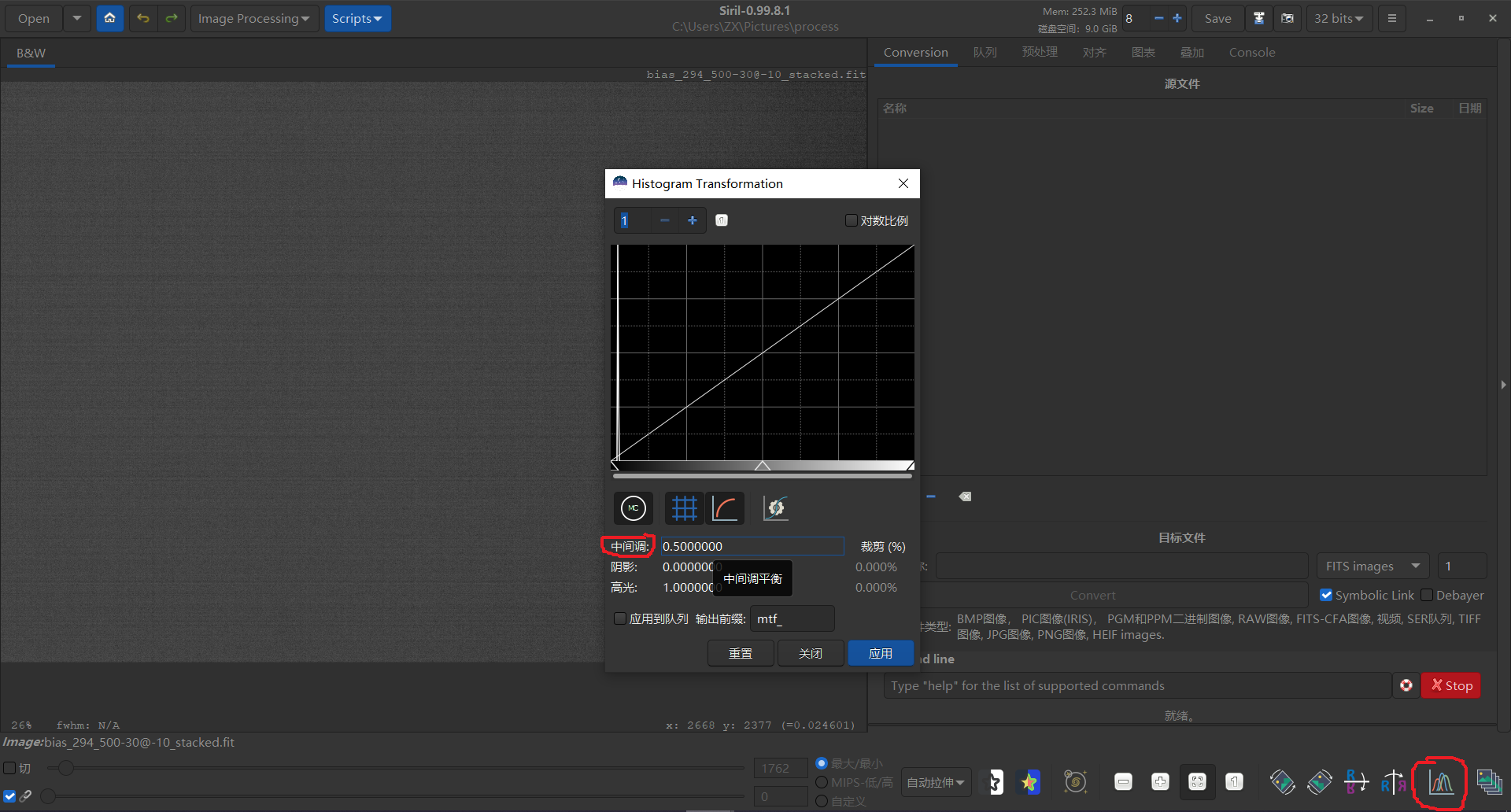1511x812 pixels.
Task: Zoom to actual size in bottom toolbar
Action: 1235,782
